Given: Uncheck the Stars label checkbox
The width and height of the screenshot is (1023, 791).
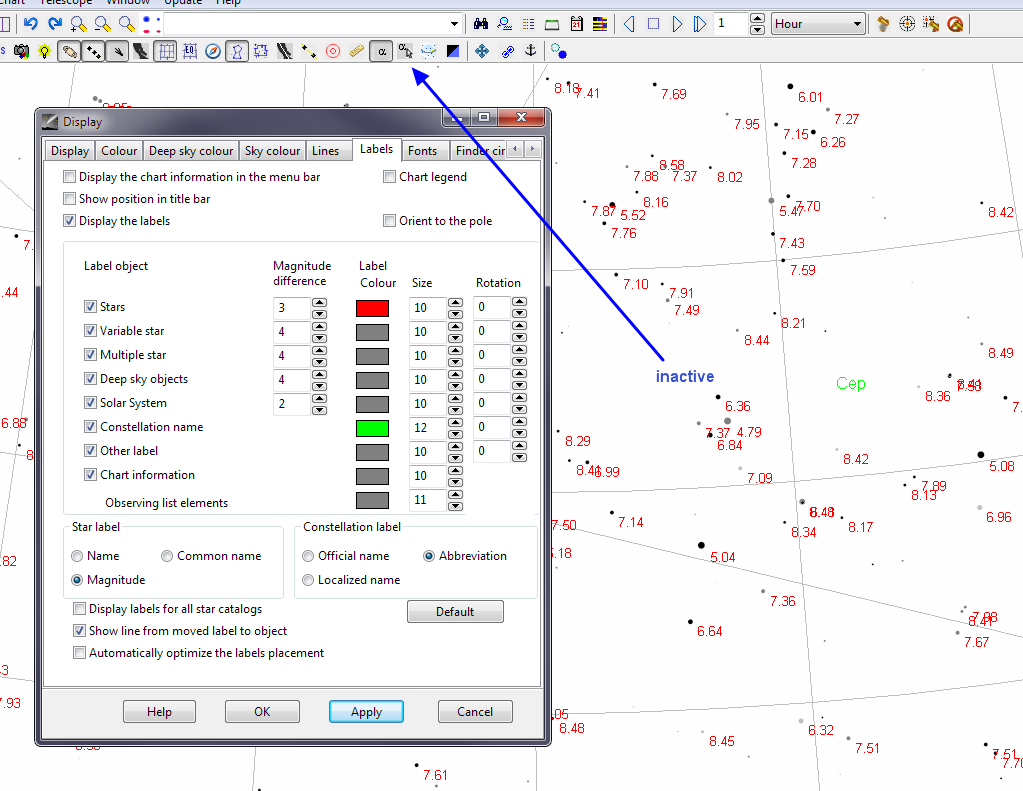Looking at the screenshot, I should point(90,307).
